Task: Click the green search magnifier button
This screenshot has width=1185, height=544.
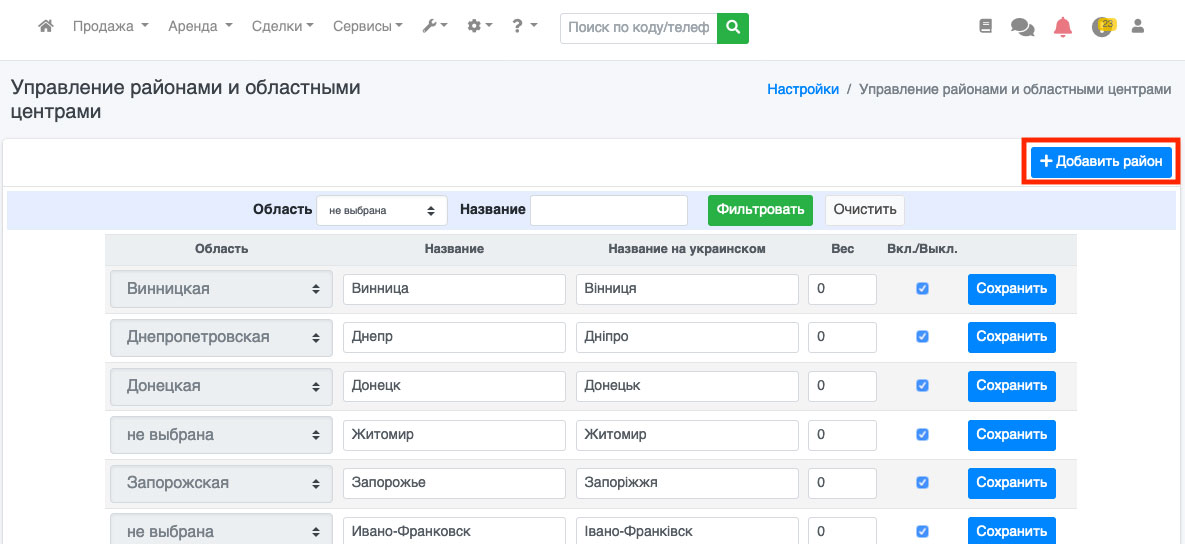Action: (x=733, y=28)
